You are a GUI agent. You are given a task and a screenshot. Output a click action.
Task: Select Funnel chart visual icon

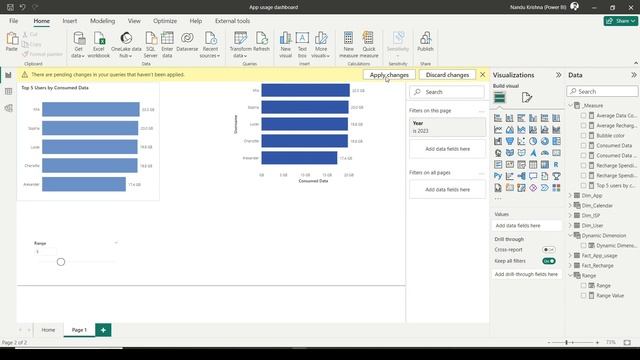[509, 141]
